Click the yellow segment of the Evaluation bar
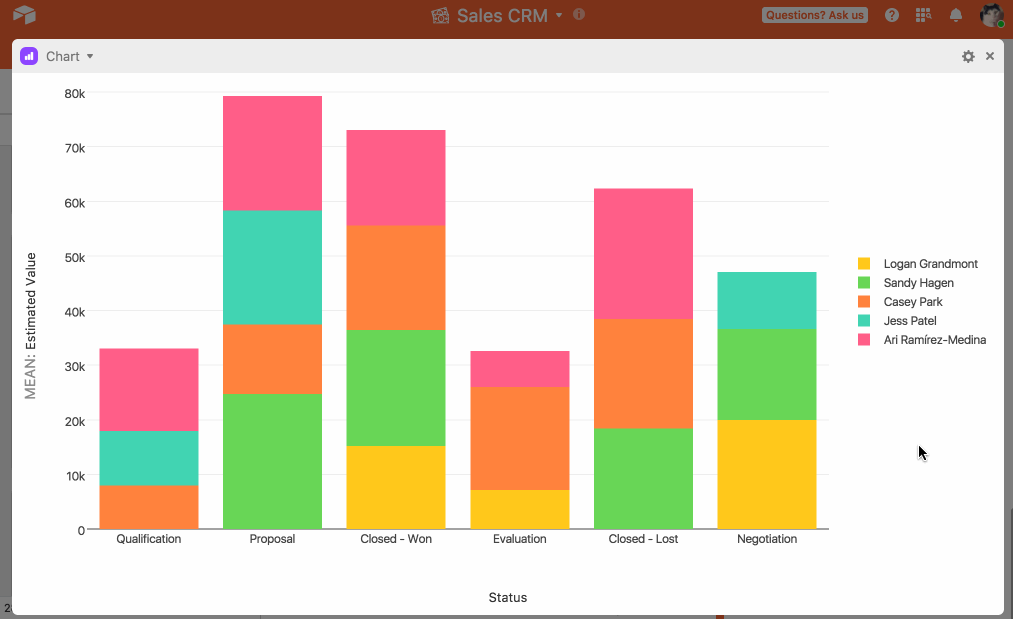 pos(519,510)
